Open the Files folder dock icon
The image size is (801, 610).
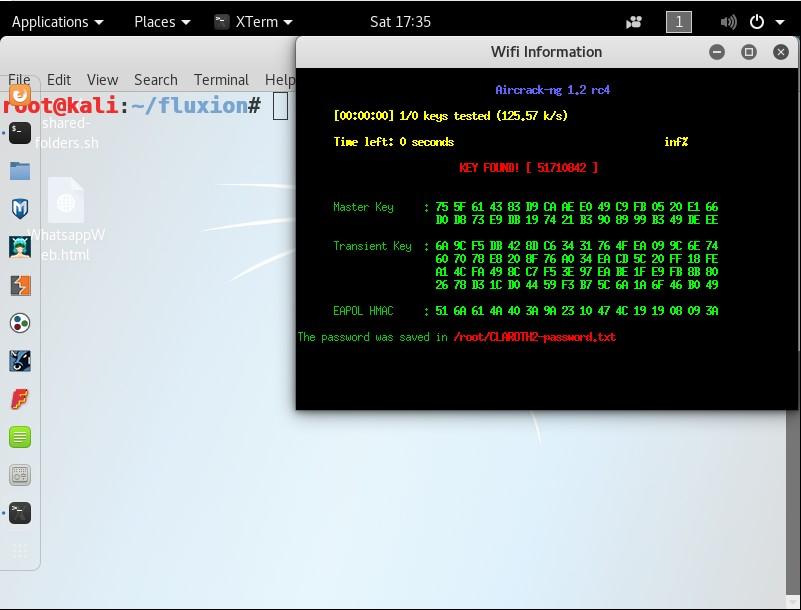(20, 171)
